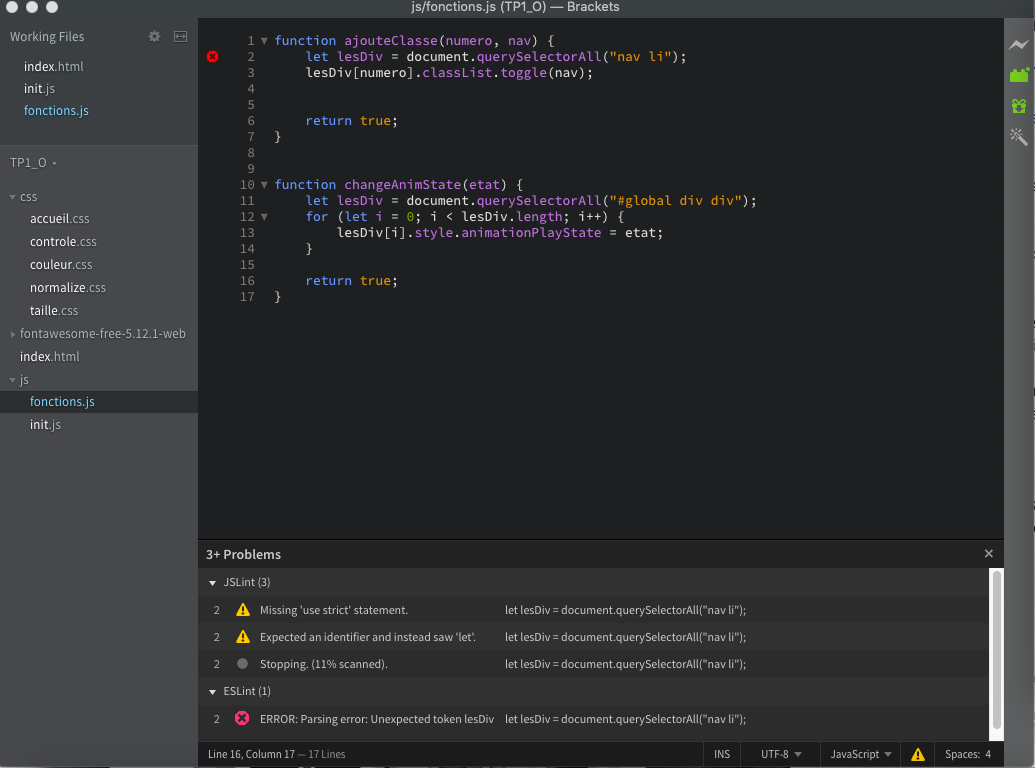Open the JavaScript language dropdown
This screenshot has height=768, width=1035.
click(861, 754)
